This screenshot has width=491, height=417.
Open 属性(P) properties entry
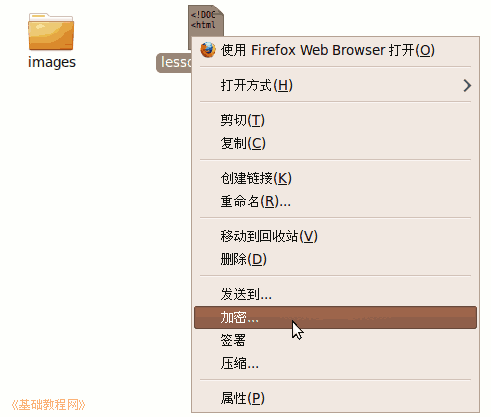tap(335, 398)
